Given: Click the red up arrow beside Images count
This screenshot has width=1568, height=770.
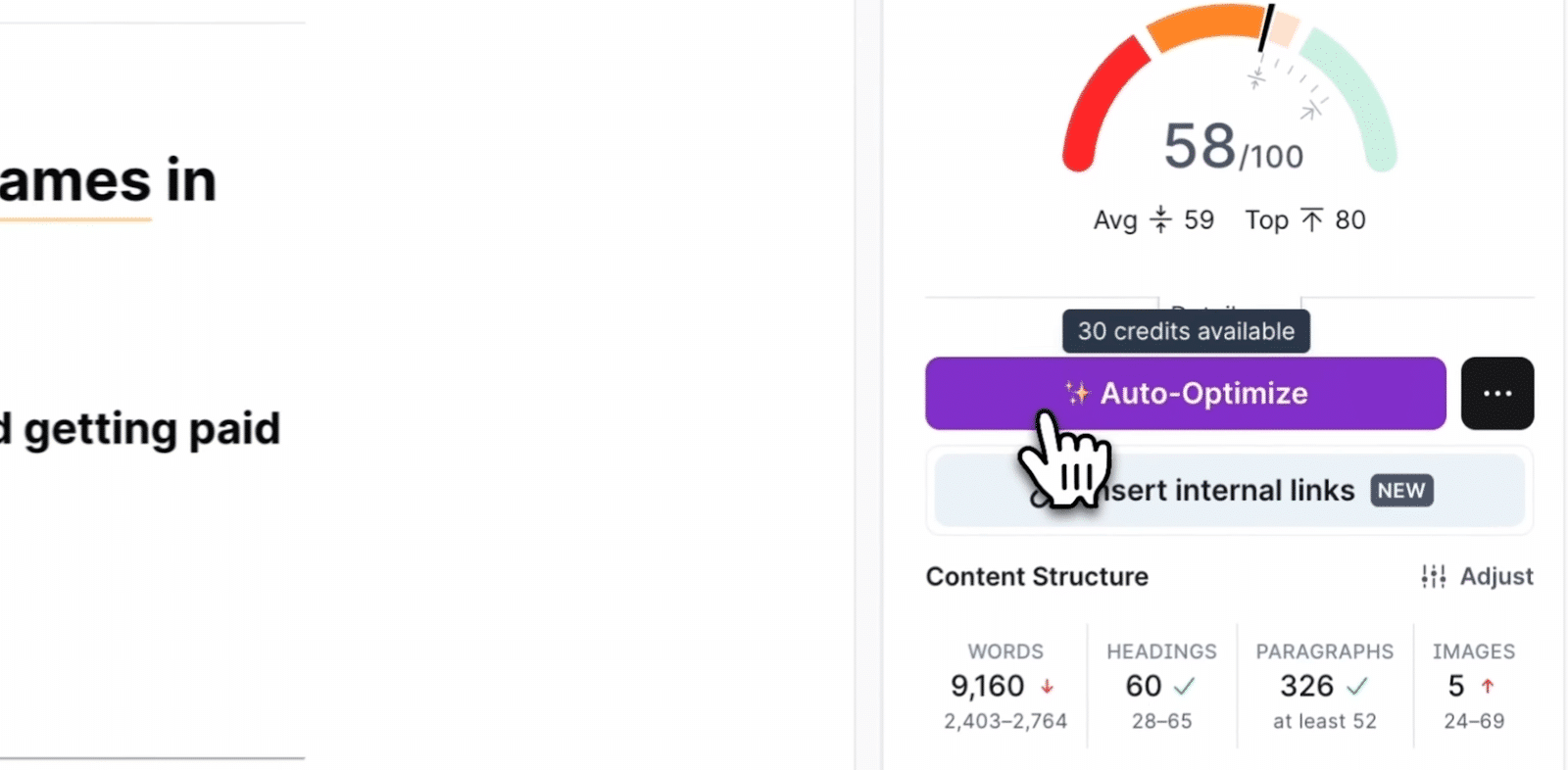Looking at the screenshot, I should coord(1488,687).
